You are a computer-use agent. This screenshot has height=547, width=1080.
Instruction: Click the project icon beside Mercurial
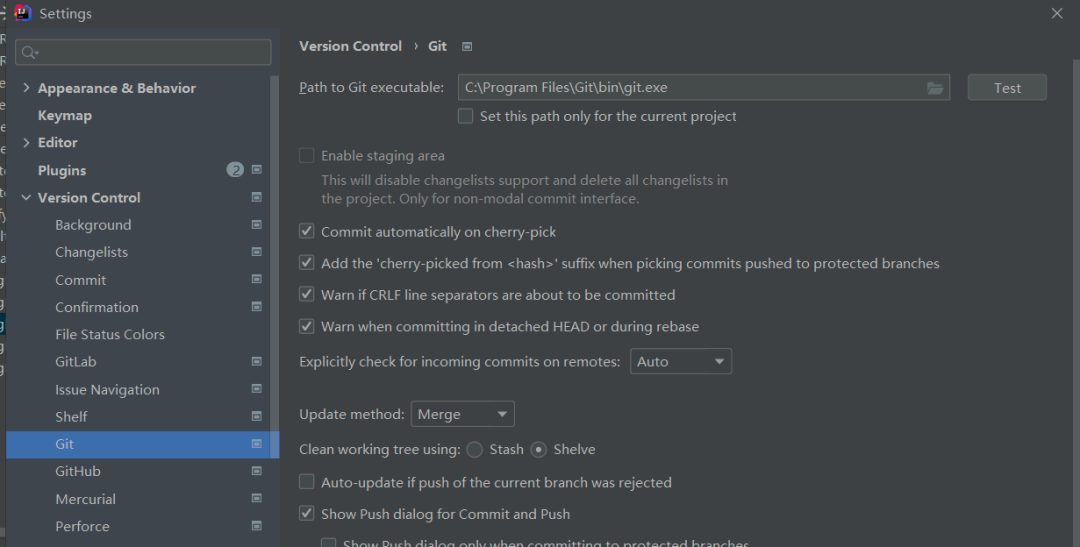click(257, 498)
